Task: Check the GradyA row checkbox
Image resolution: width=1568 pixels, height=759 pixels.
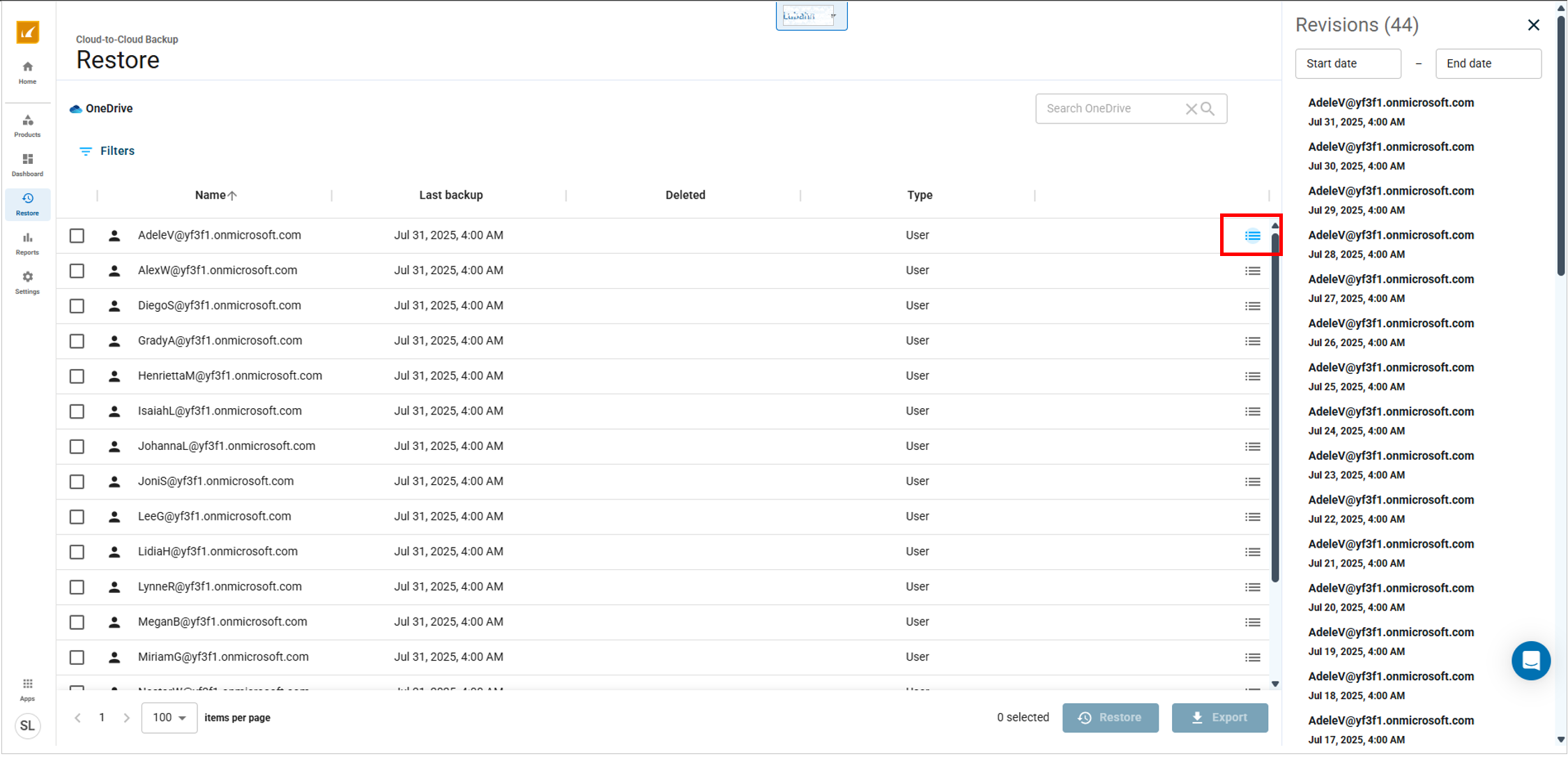Action: pyautogui.click(x=77, y=341)
